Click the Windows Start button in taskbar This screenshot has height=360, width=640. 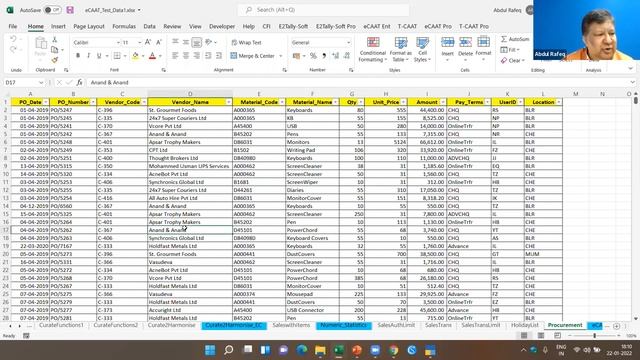210,350
